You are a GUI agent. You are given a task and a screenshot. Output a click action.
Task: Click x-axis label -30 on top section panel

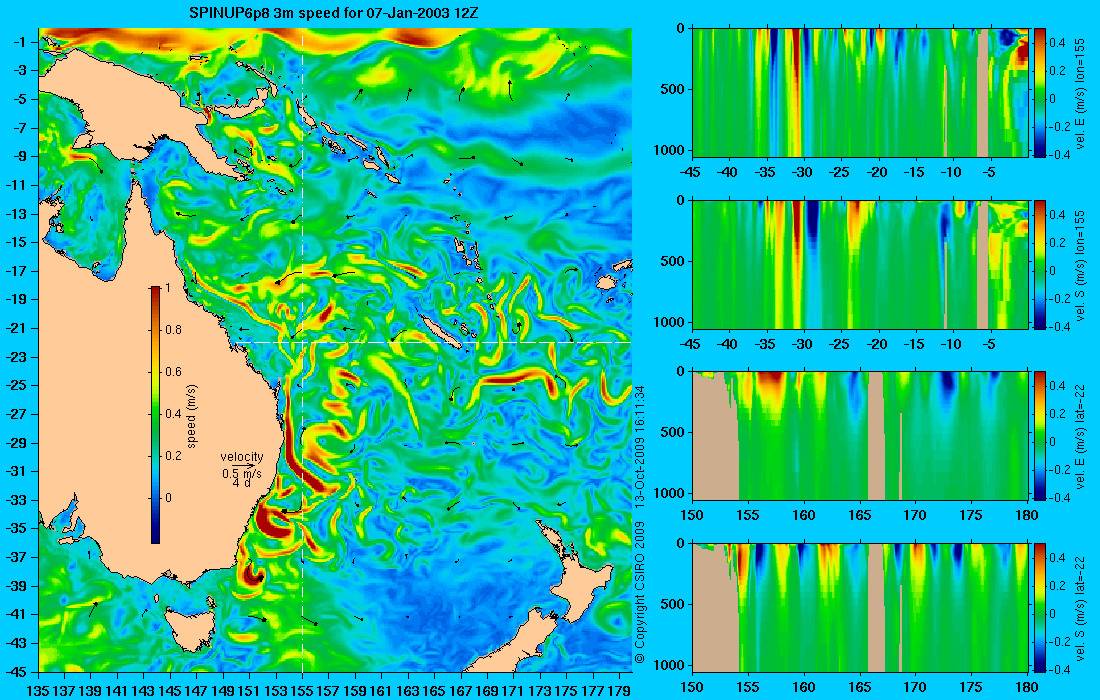pyautogui.click(x=803, y=173)
